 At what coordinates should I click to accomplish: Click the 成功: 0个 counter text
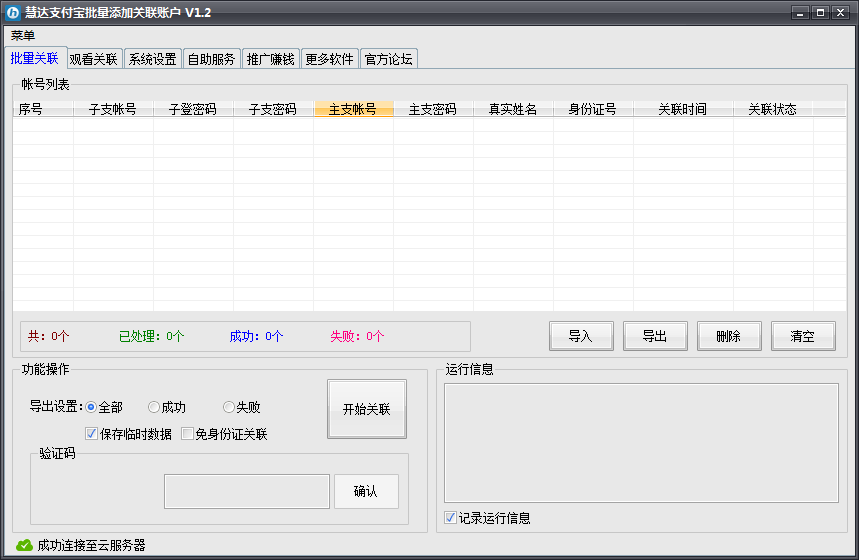[x=256, y=336]
